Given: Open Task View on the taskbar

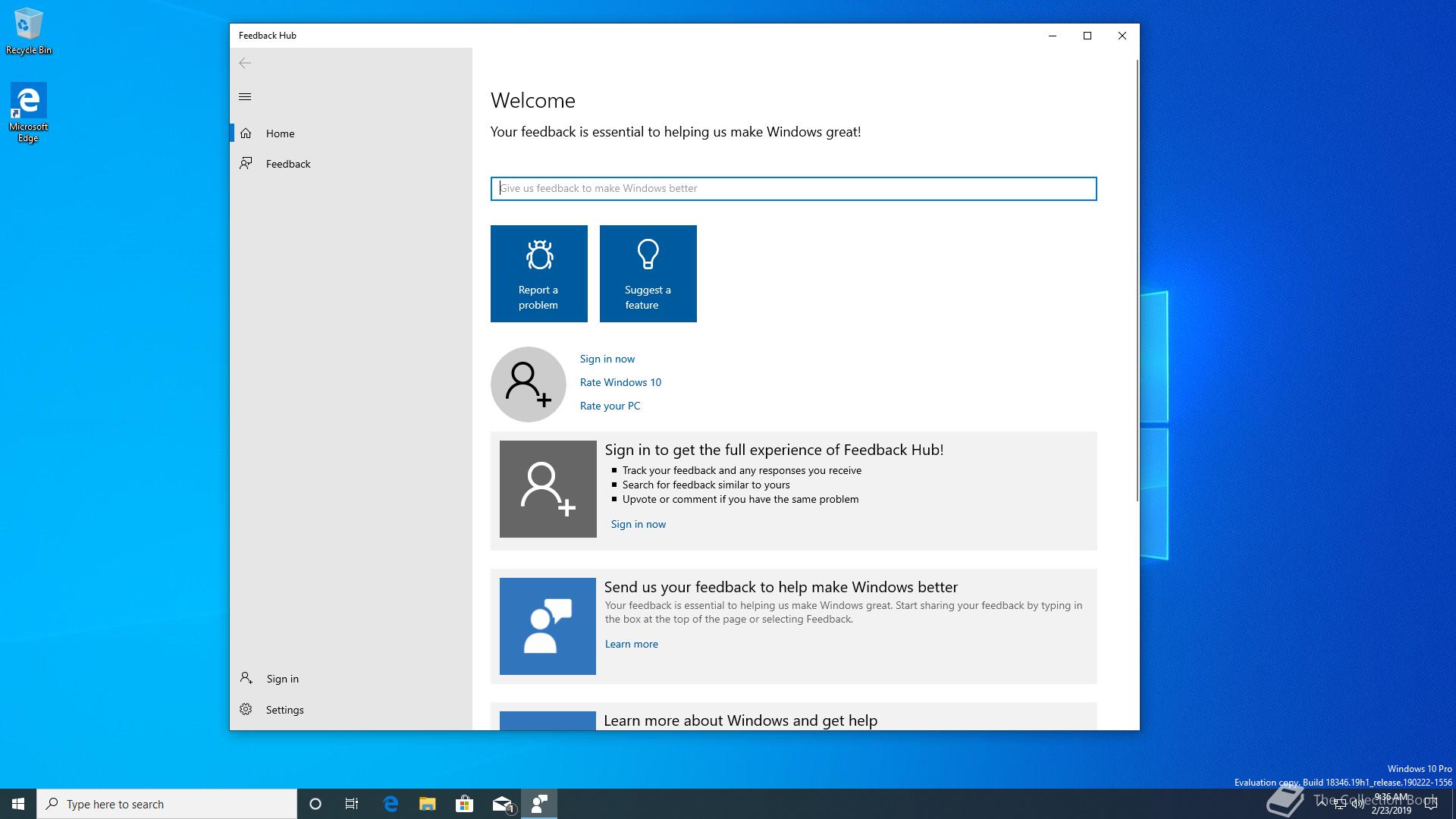Looking at the screenshot, I should pyautogui.click(x=352, y=804).
